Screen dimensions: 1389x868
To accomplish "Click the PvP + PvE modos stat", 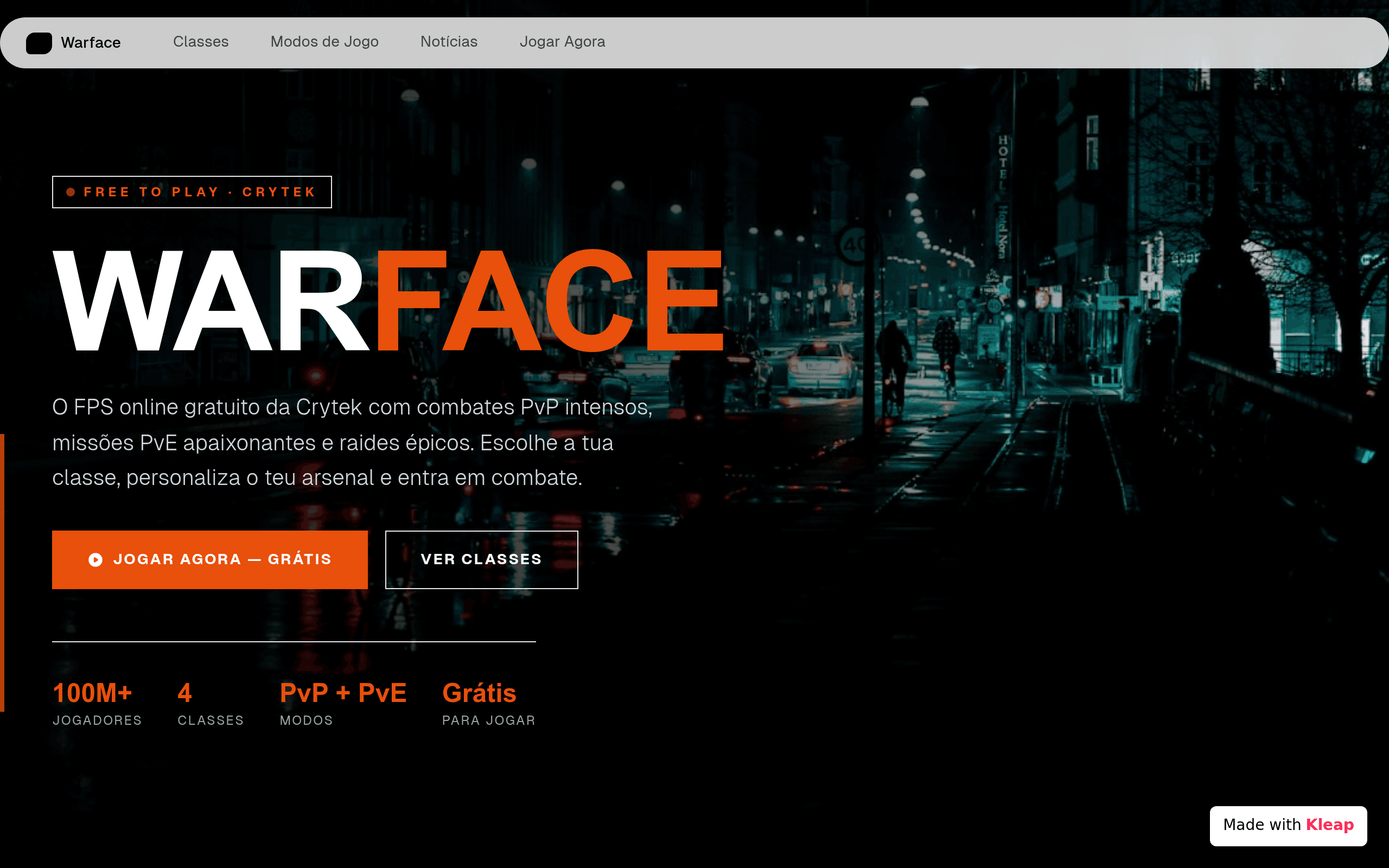I will click(343, 703).
